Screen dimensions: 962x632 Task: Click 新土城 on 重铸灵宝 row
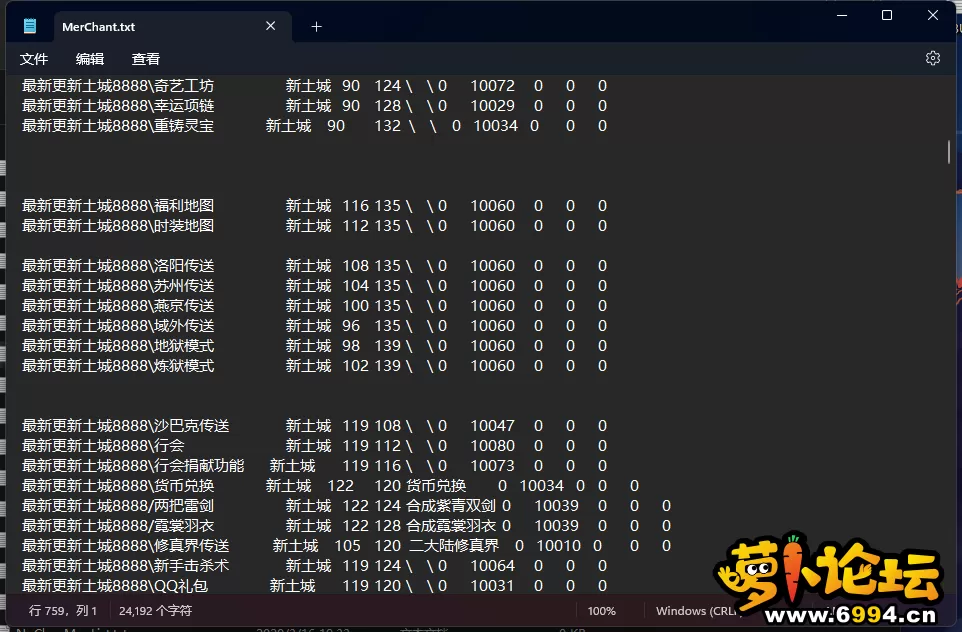pos(288,126)
